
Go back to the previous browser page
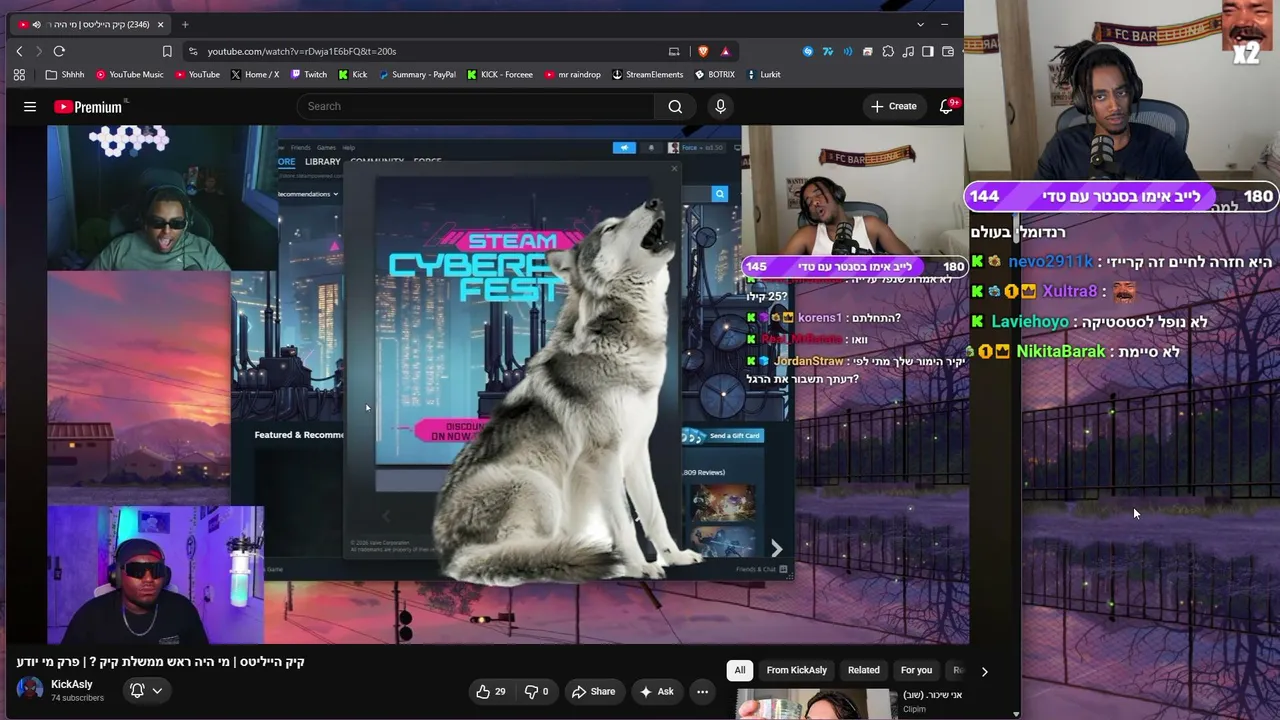[x=19, y=51]
